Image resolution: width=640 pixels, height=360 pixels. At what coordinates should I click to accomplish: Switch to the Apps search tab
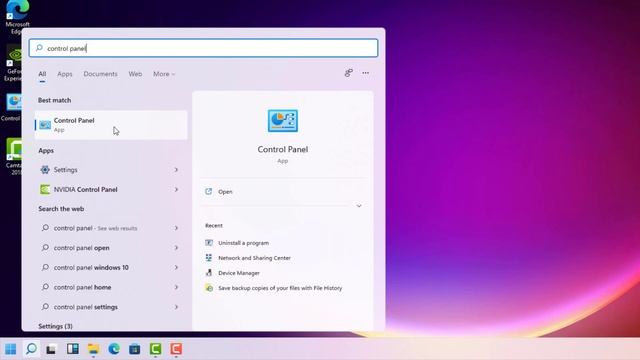pyautogui.click(x=64, y=74)
